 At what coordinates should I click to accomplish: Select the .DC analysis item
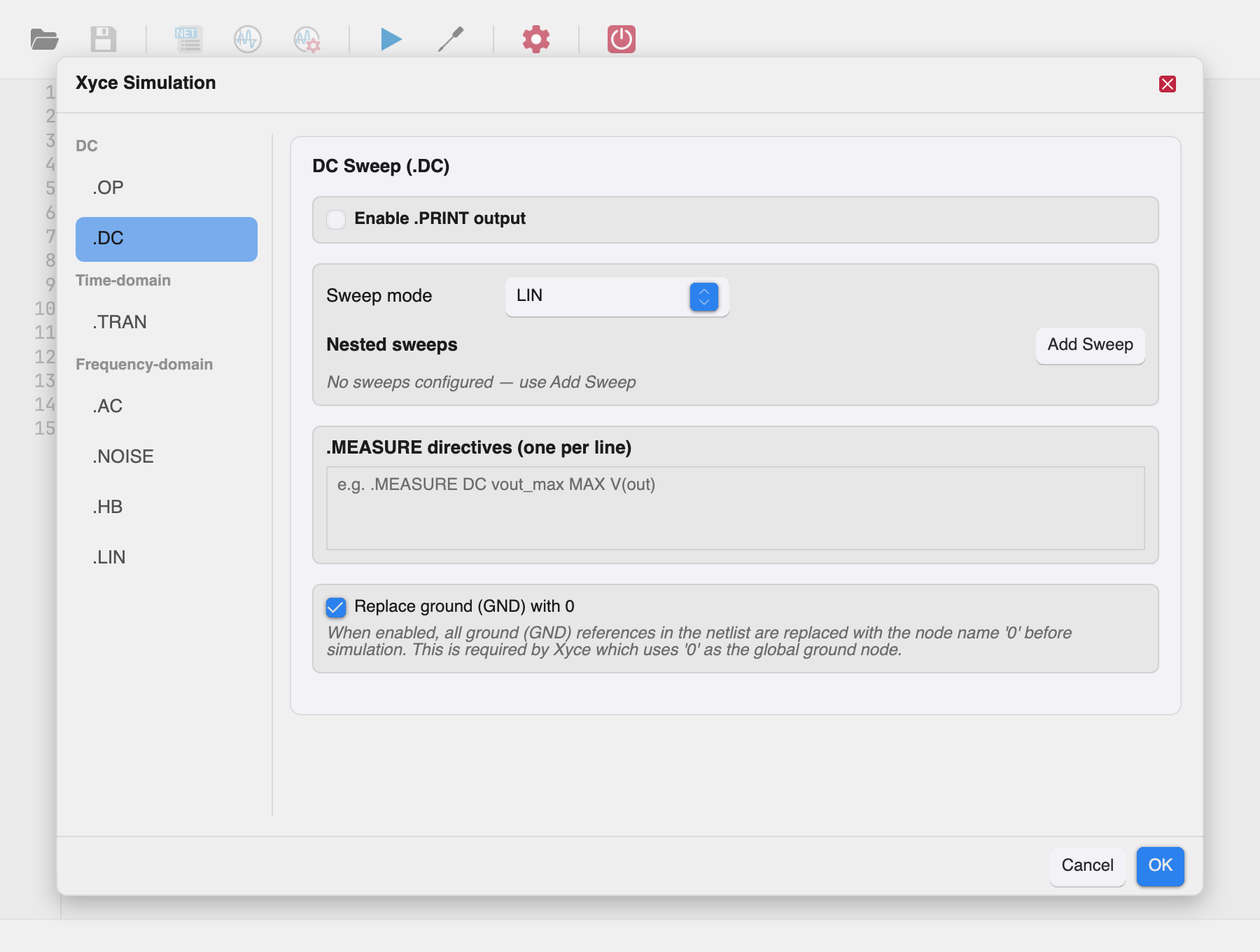[167, 239]
